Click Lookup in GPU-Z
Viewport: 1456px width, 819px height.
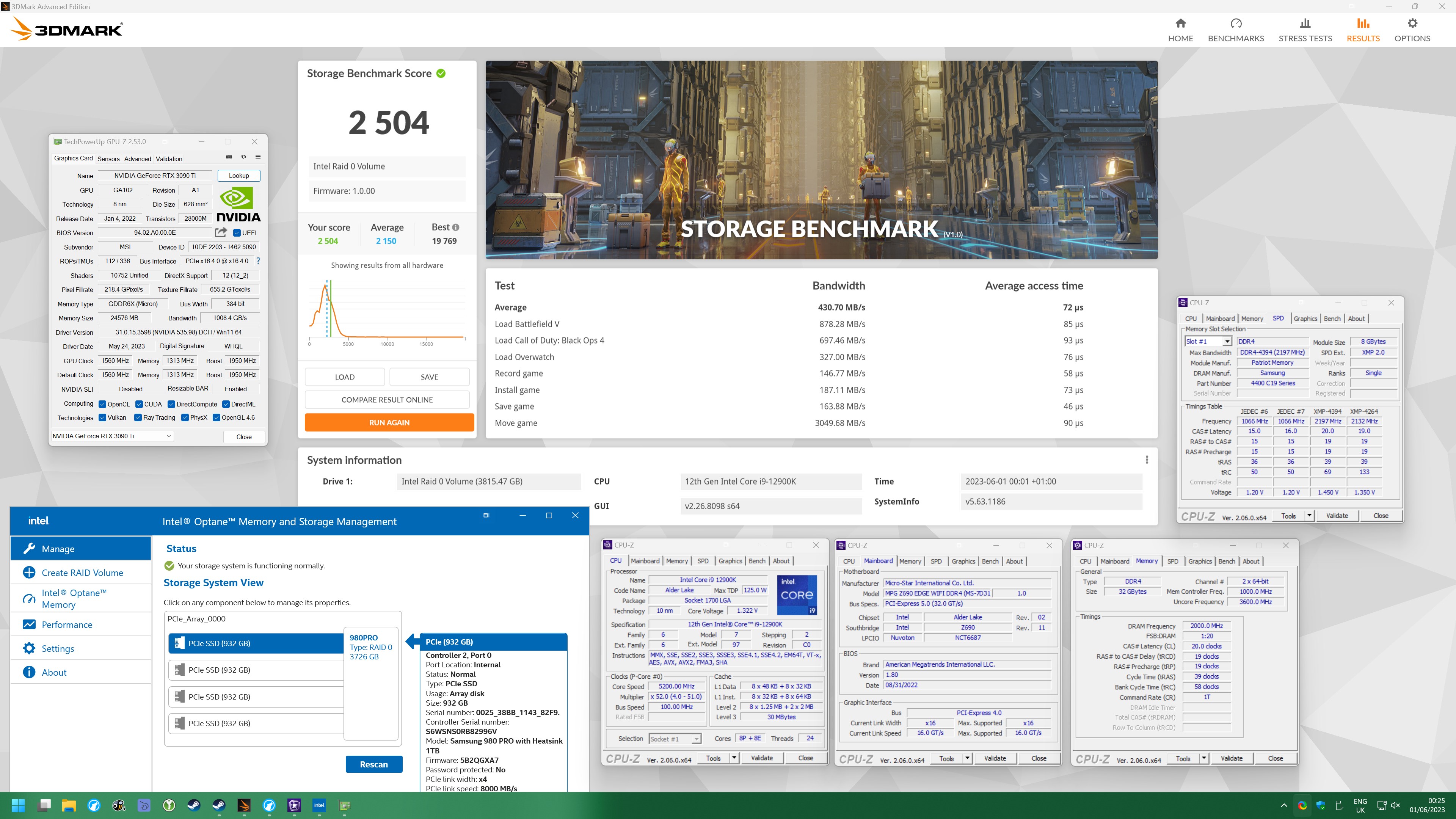(238, 175)
